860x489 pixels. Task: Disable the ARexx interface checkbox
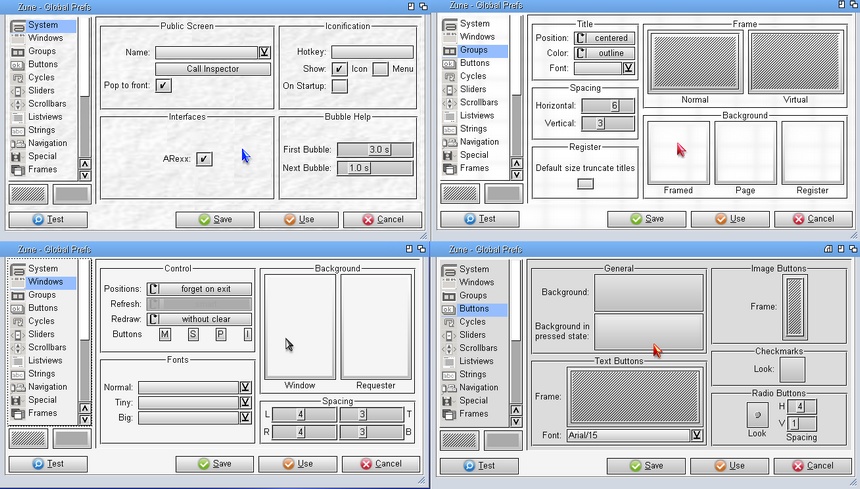tap(204, 159)
